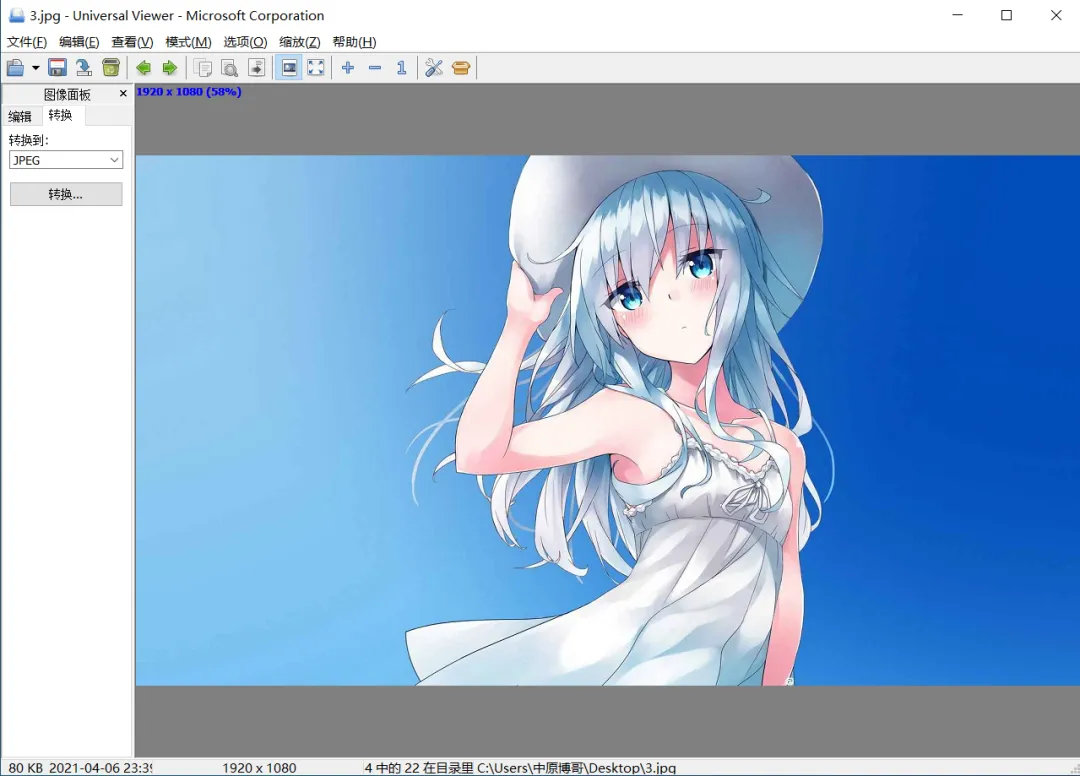Click the 转换到: label
Screen dimensions: 1080x776
pos(28,140)
